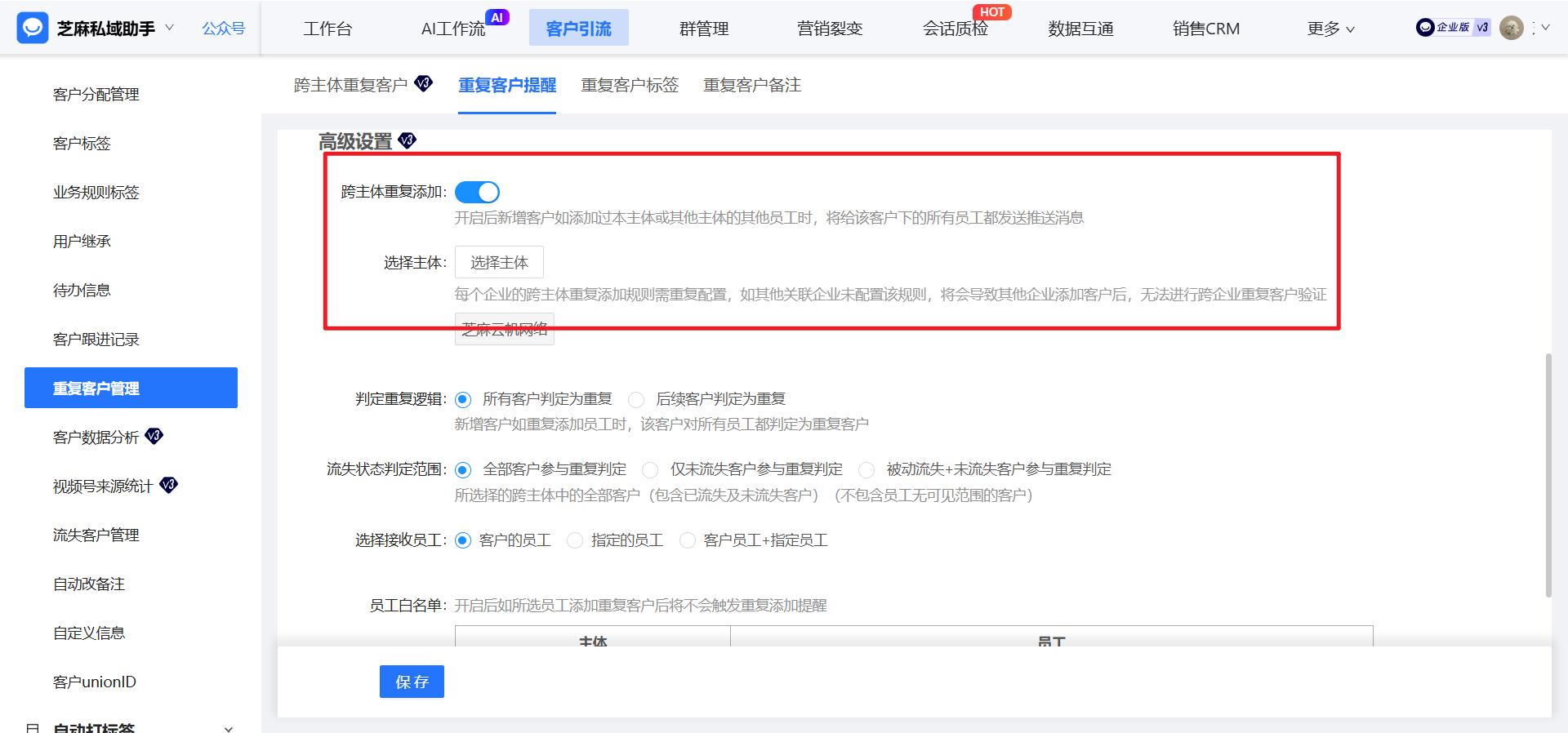1568x733 pixels.
Task: Click the 芝麻私域助手 logo icon
Action: pyautogui.click(x=33, y=28)
